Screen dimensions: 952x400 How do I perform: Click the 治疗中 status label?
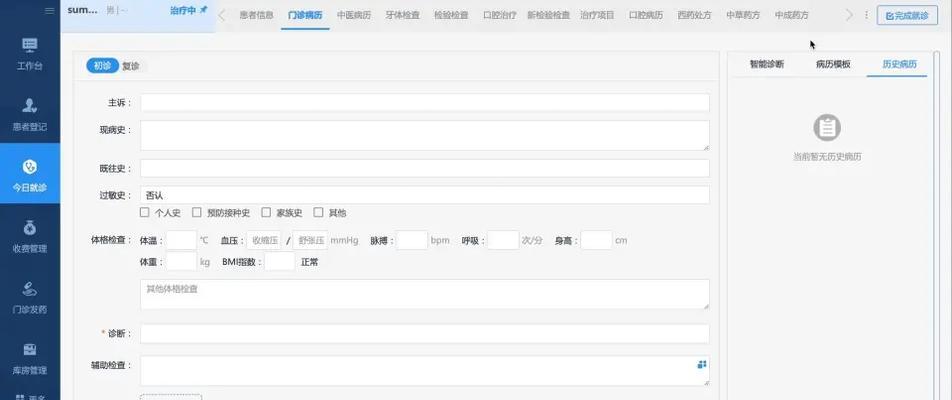183,10
